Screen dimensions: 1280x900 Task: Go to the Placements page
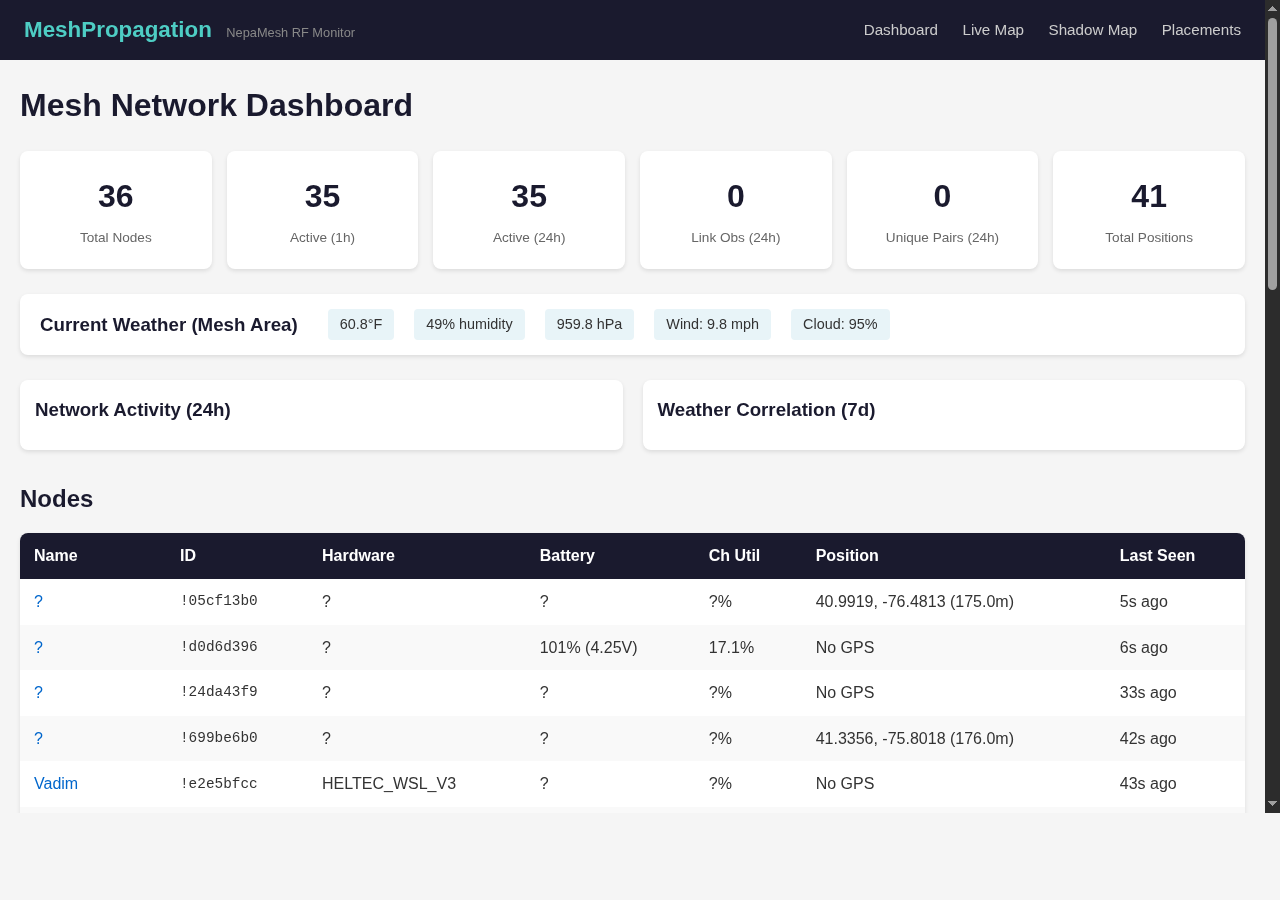coord(1201,30)
